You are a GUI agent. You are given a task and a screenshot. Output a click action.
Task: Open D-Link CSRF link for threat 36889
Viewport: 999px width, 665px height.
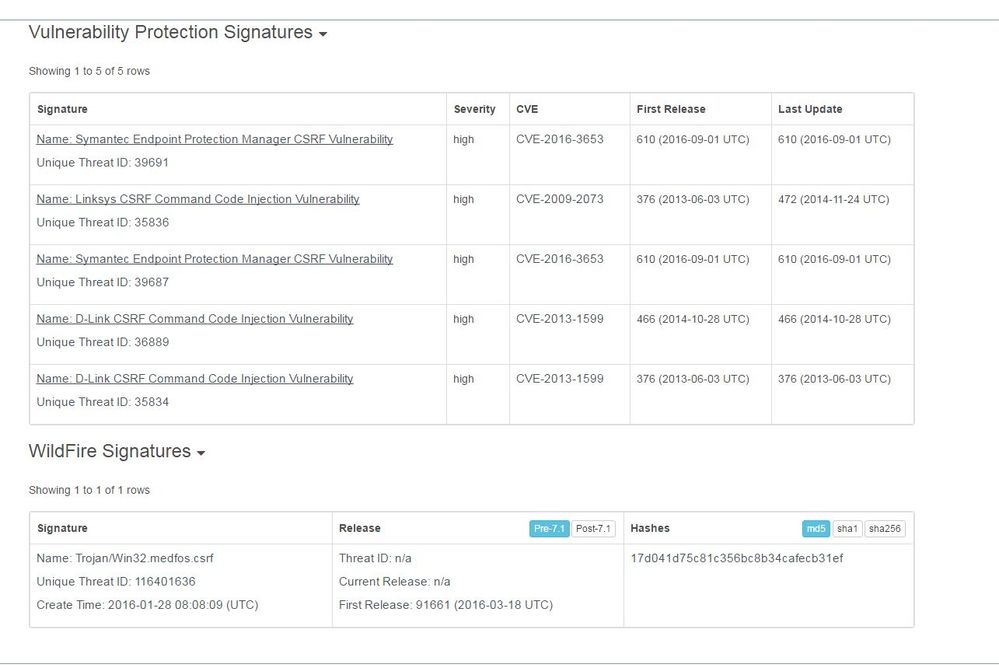(195, 319)
